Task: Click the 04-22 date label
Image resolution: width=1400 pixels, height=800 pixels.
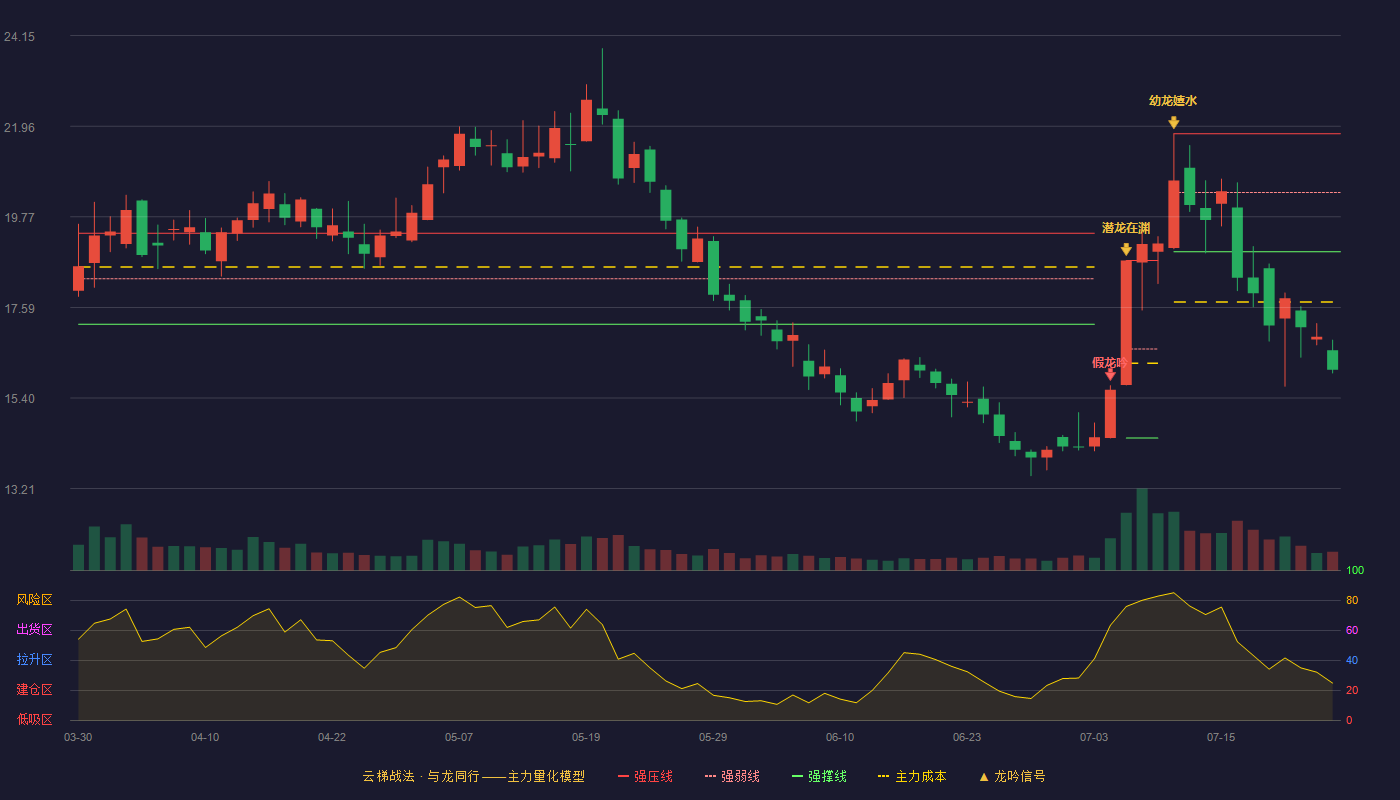Action: pos(332,737)
